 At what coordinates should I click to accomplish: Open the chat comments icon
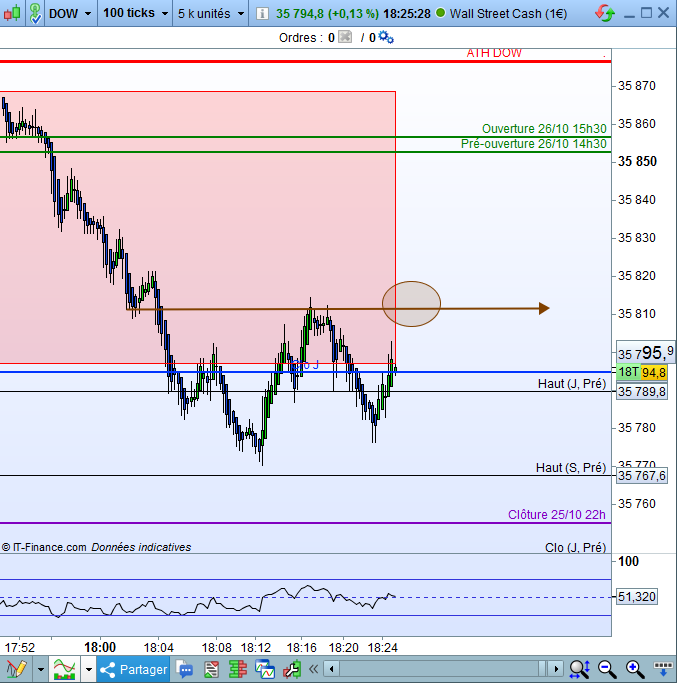click(185, 669)
